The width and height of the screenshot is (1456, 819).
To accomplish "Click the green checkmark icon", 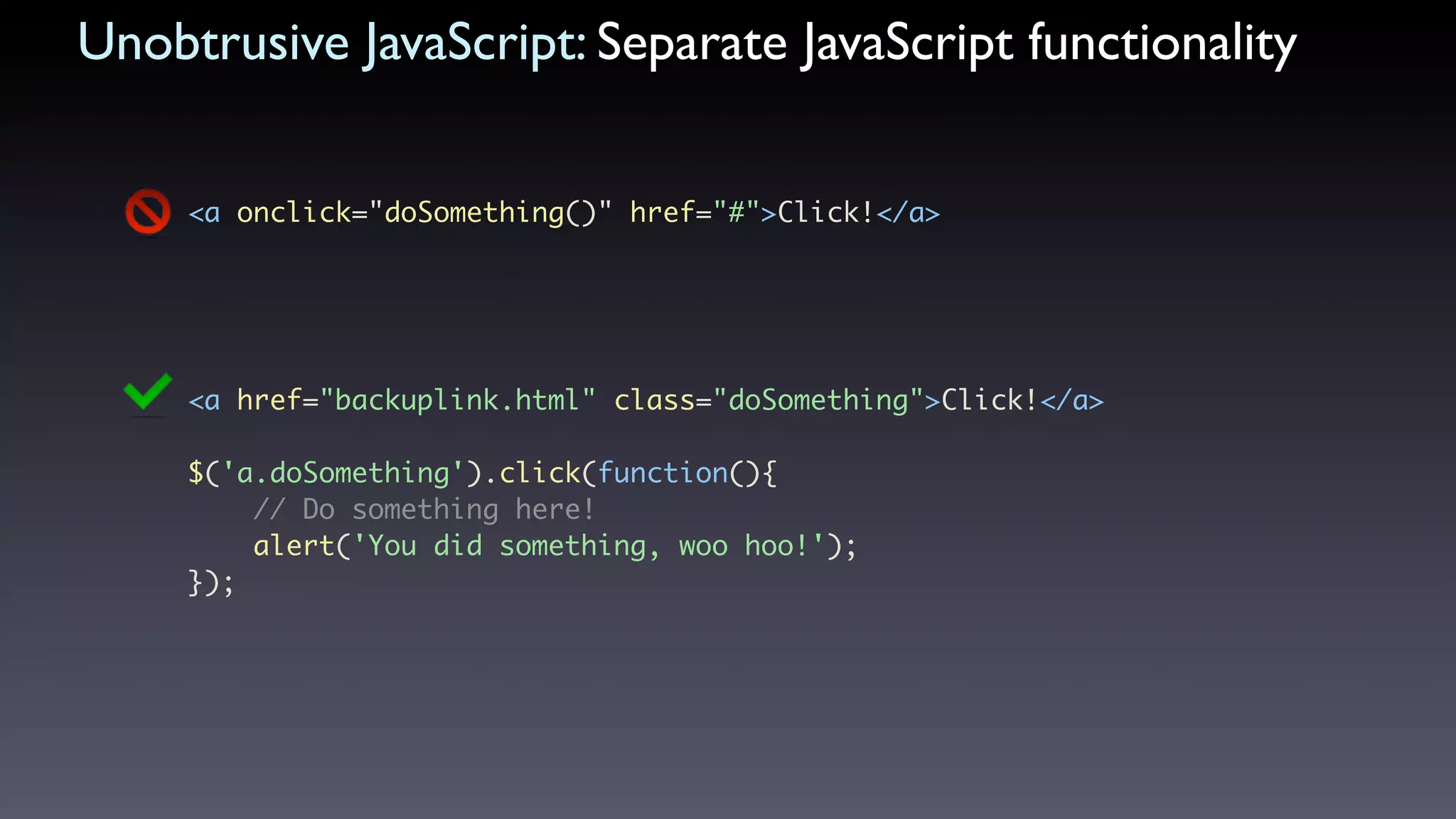I will 148,392.
